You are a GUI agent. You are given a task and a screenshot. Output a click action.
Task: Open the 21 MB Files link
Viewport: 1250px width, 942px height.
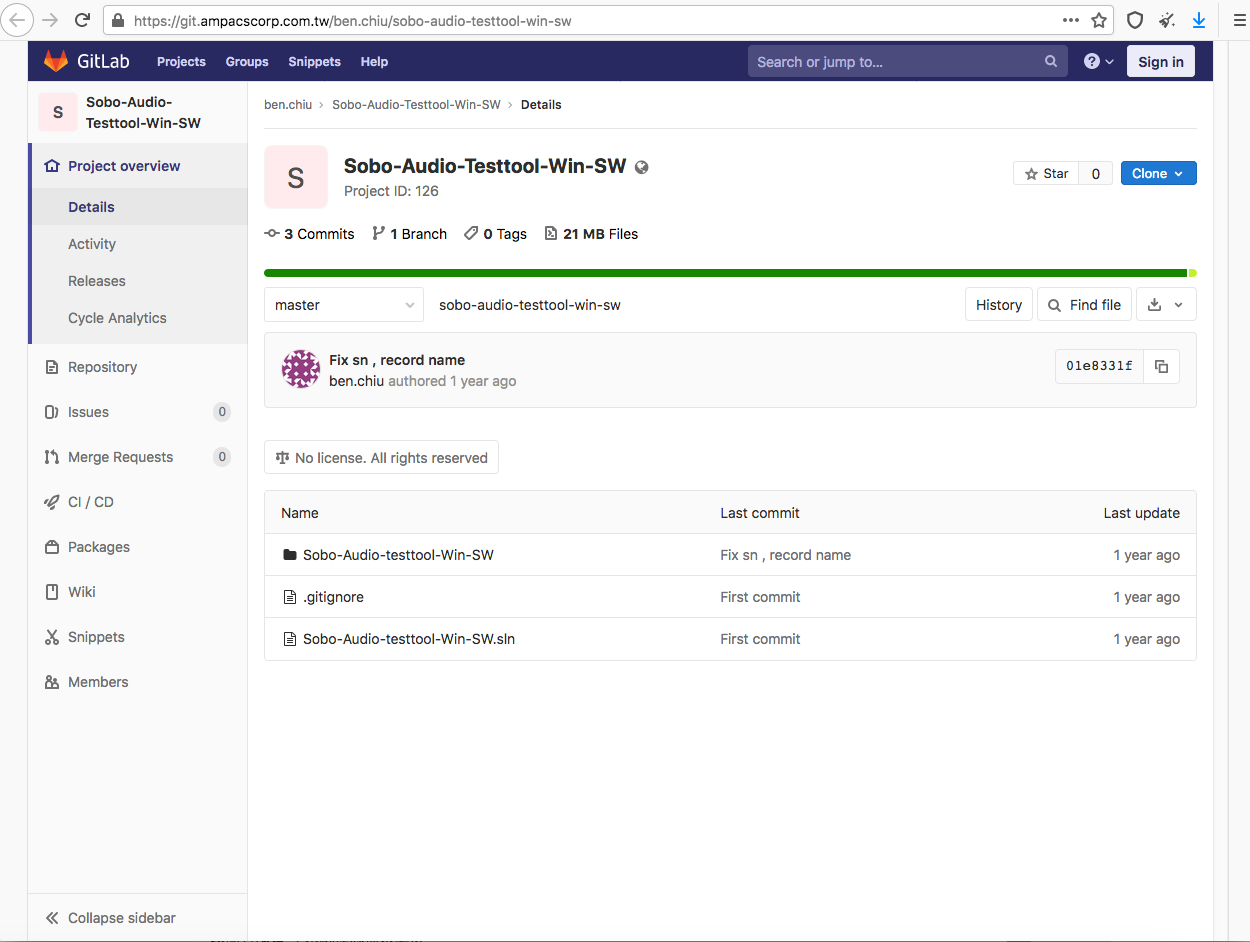pos(591,234)
